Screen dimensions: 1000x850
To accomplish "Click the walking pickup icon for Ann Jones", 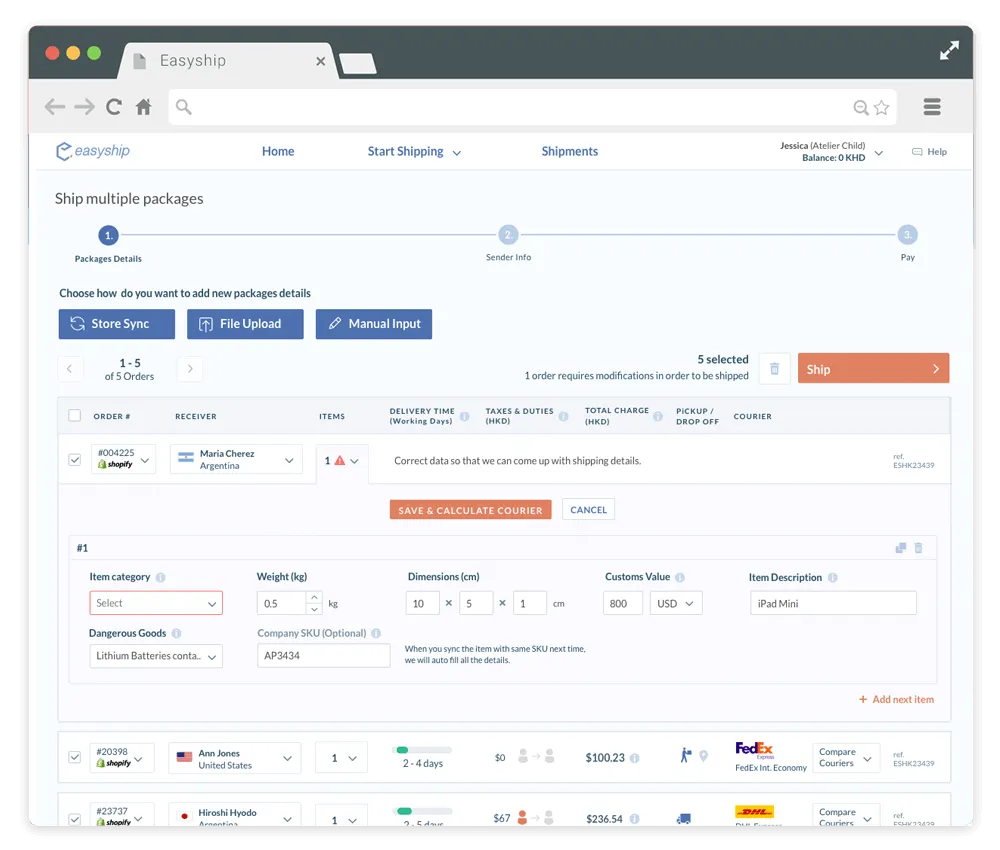I will coord(686,755).
